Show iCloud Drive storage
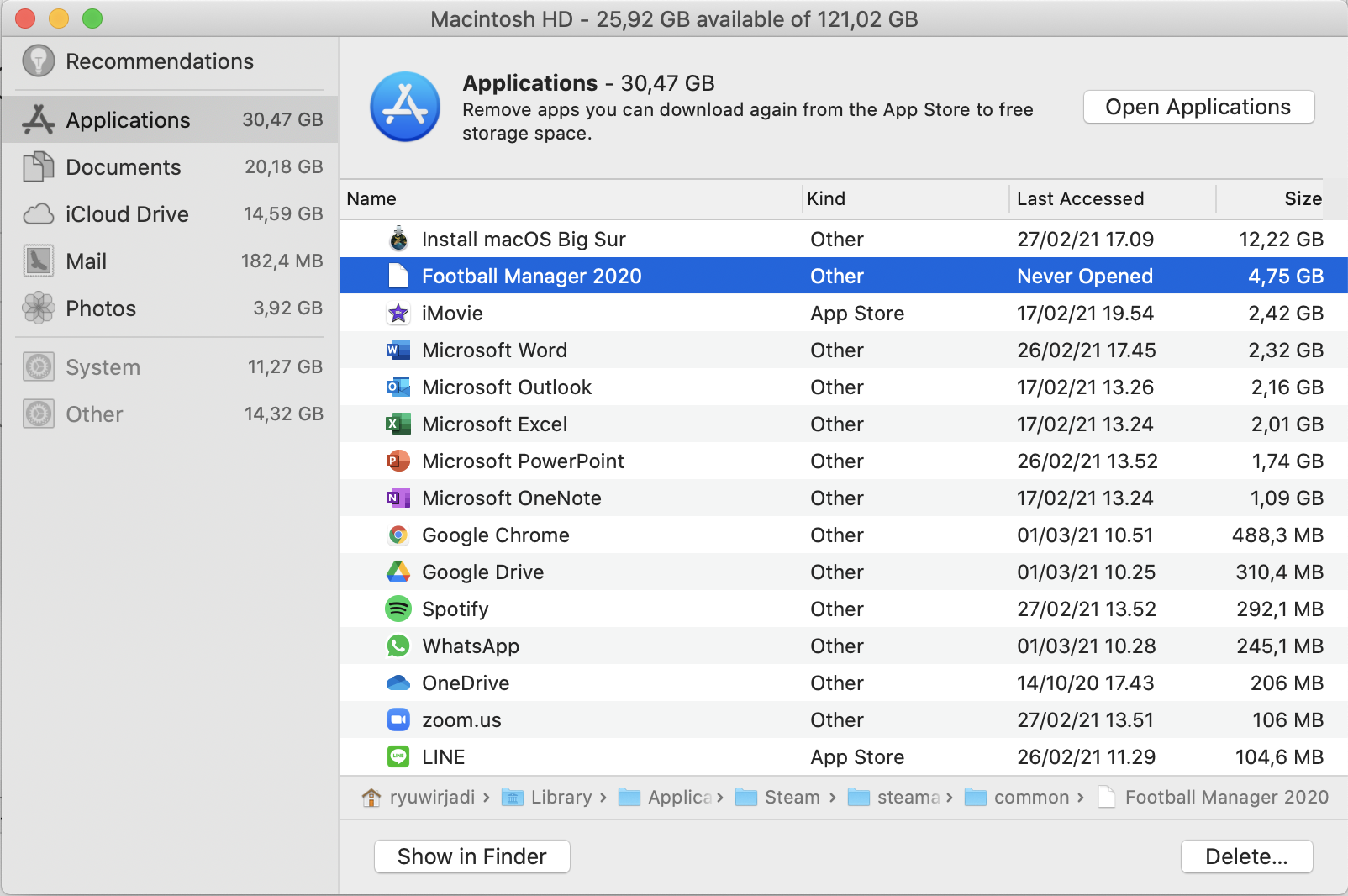The image size is (1348, 896). pyautogui.click(x=170, y=213)
